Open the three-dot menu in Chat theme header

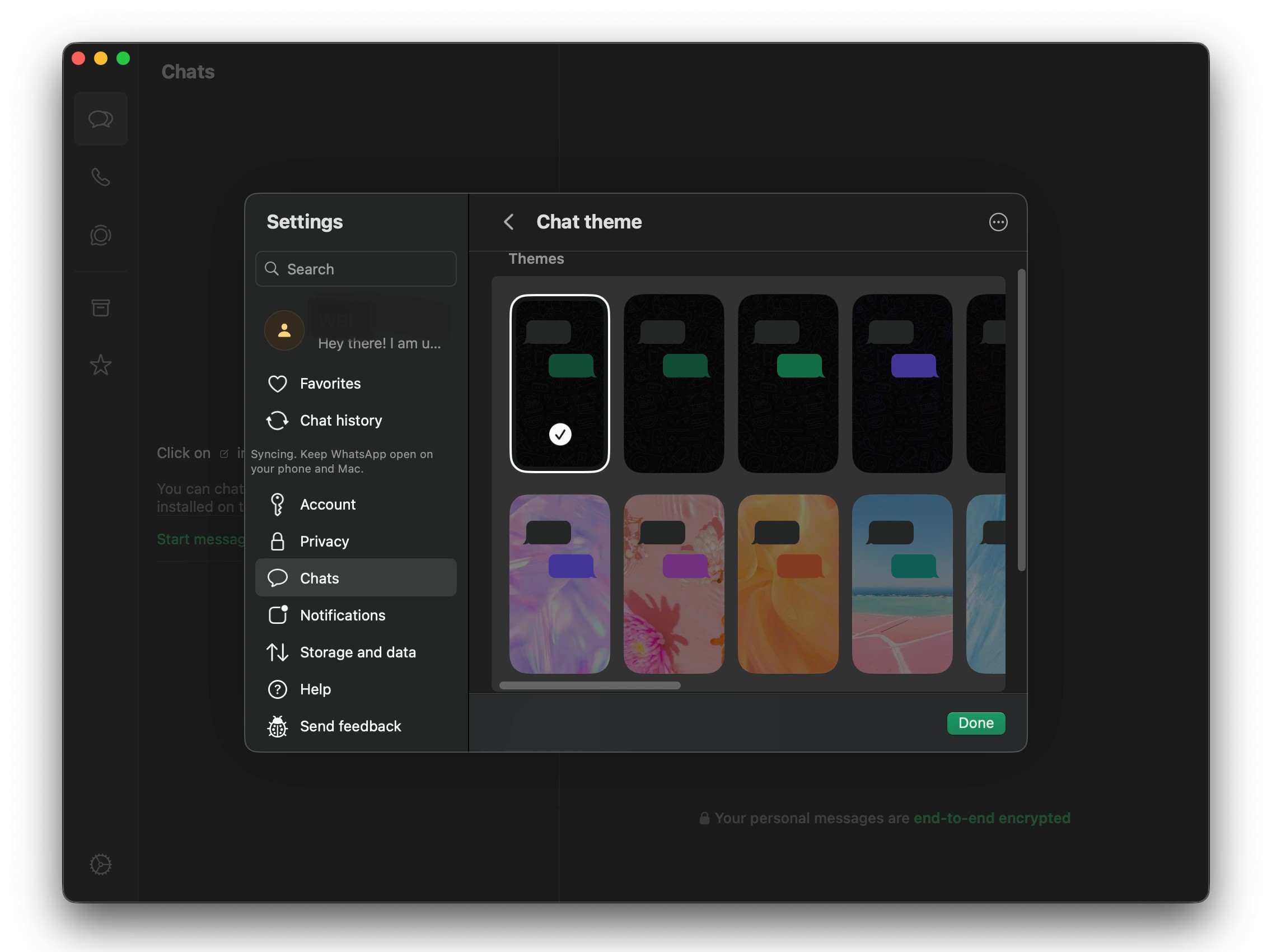[x=999, y=222]
